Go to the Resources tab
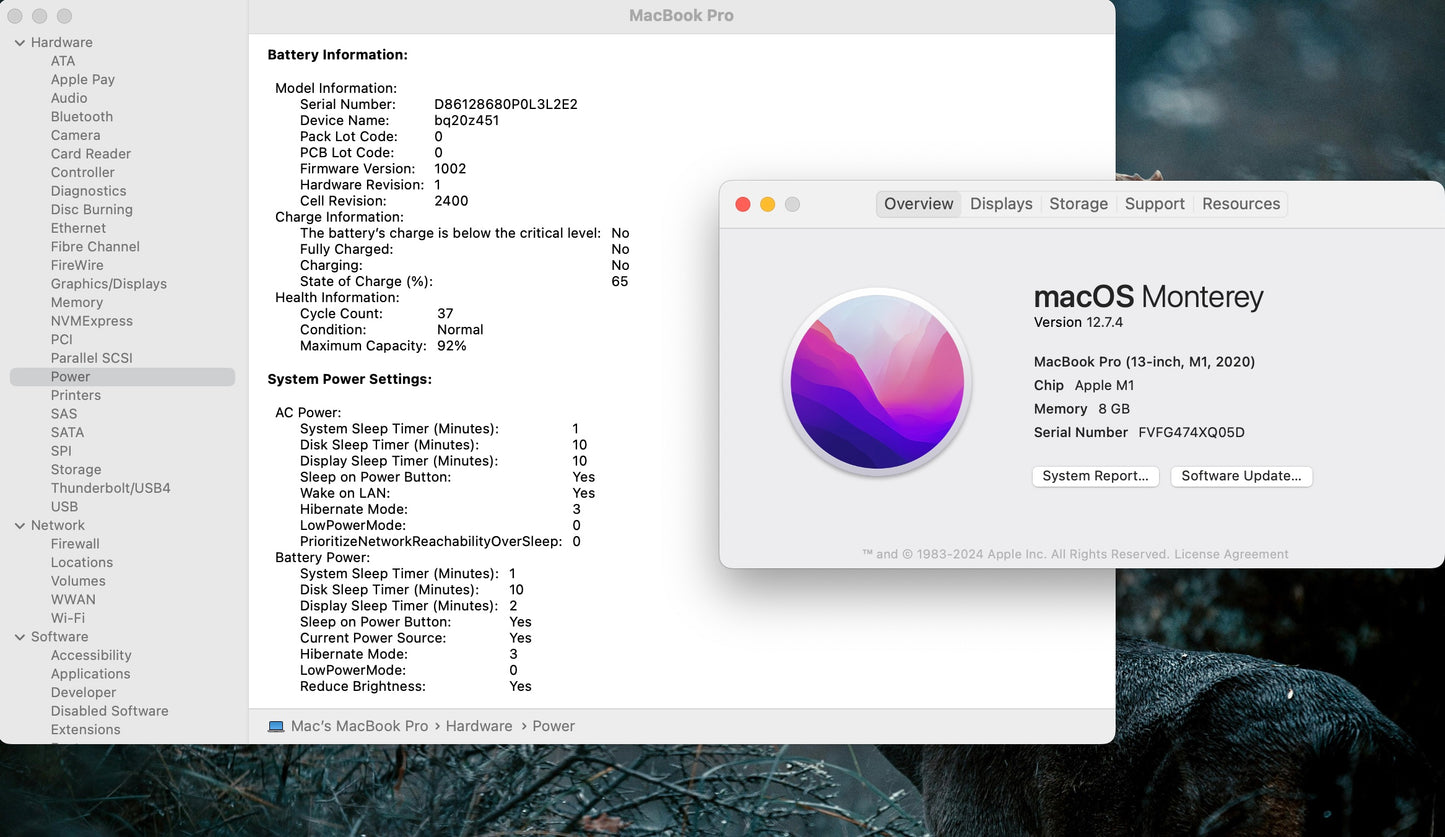Viewport: 1445px width, 837px height. pyautogui.click(x=1241, y=204)
